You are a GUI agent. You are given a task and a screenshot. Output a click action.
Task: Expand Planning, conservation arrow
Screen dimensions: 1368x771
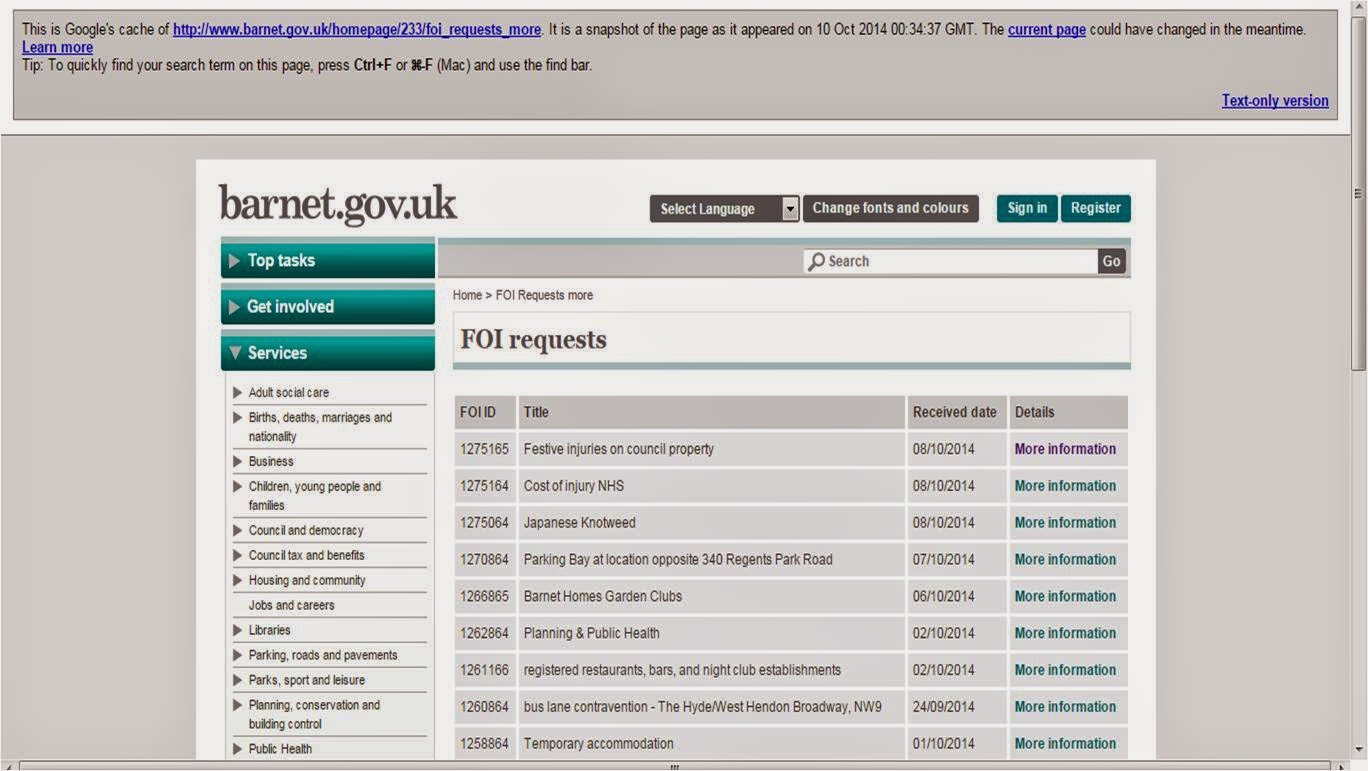point(238,705)
